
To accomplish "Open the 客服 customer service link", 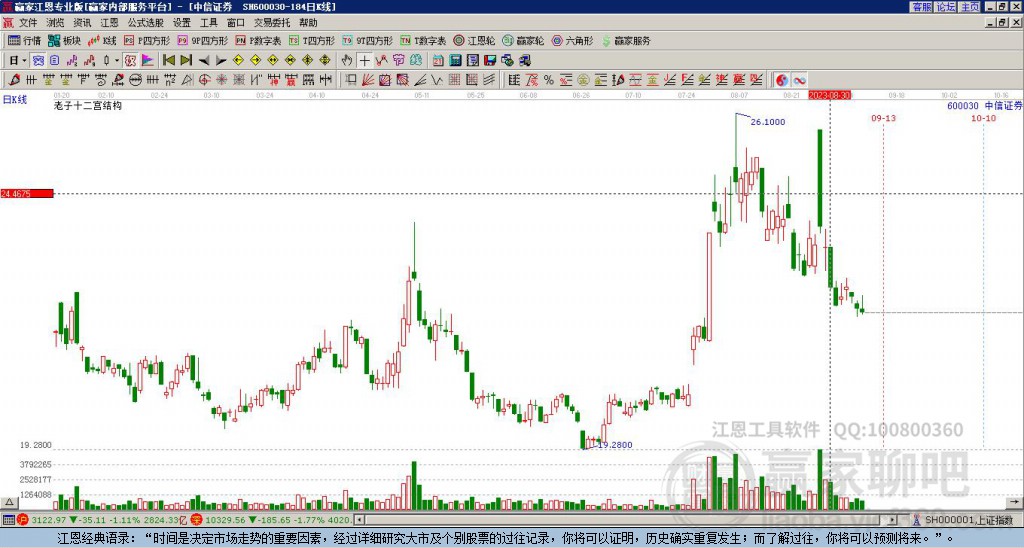I will 922,7.
